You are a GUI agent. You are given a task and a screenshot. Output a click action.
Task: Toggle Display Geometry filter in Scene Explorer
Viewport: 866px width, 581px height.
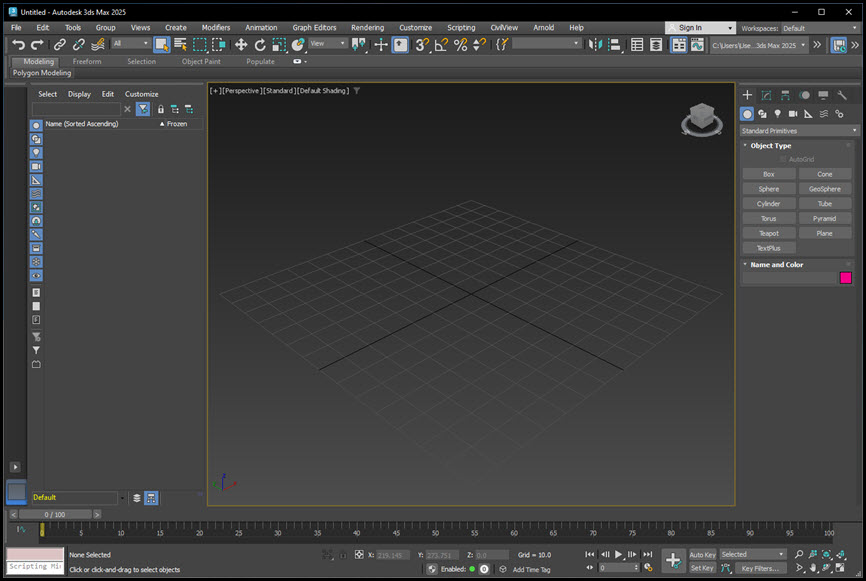tap(36, 125)
